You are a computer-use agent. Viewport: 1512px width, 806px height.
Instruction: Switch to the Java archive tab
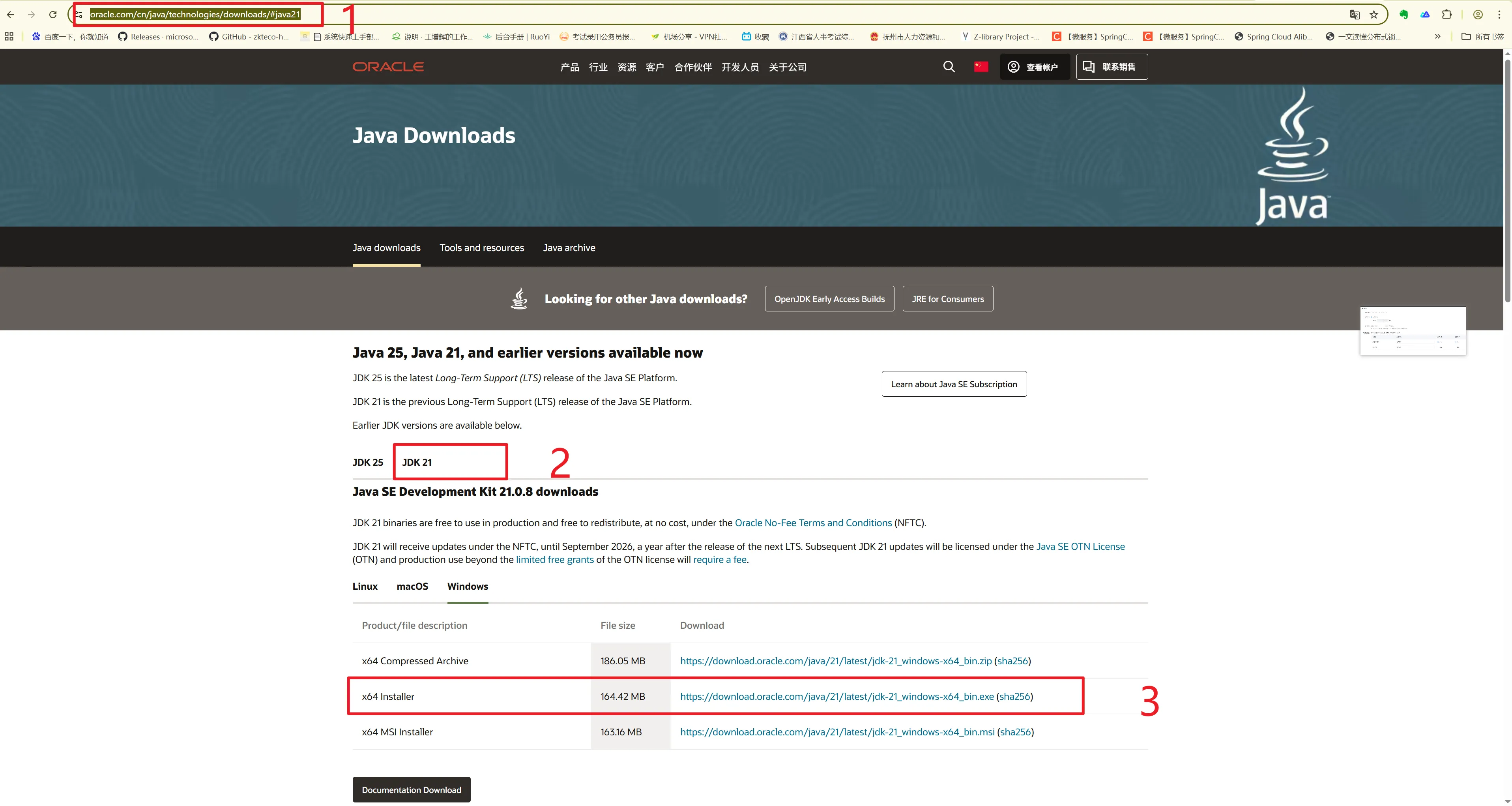(569, 248)
